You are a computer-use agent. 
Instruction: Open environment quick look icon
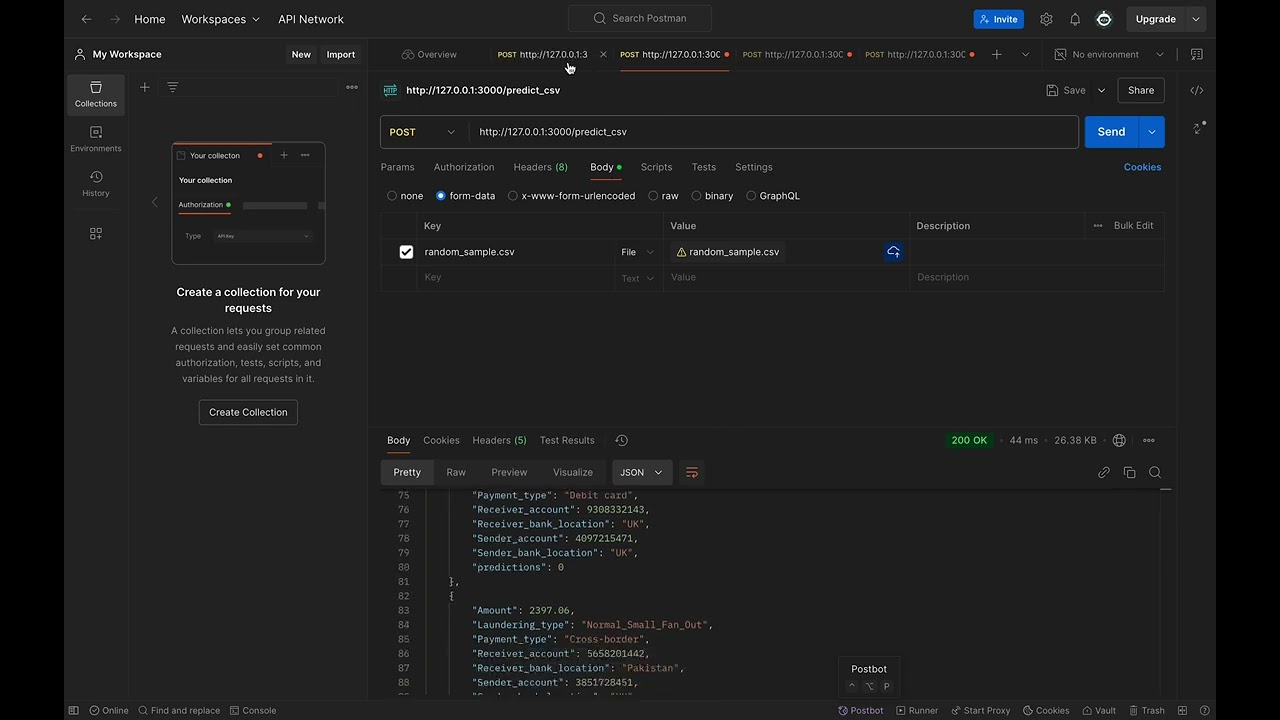coord(1197,54)
